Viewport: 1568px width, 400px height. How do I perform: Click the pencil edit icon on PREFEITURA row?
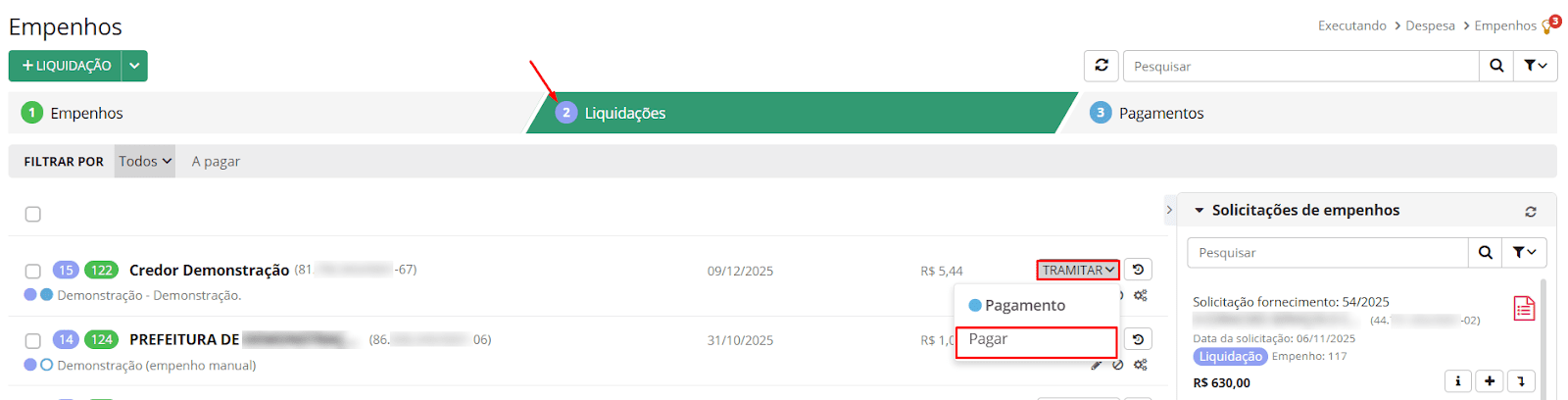click(x=1097, y=365)
